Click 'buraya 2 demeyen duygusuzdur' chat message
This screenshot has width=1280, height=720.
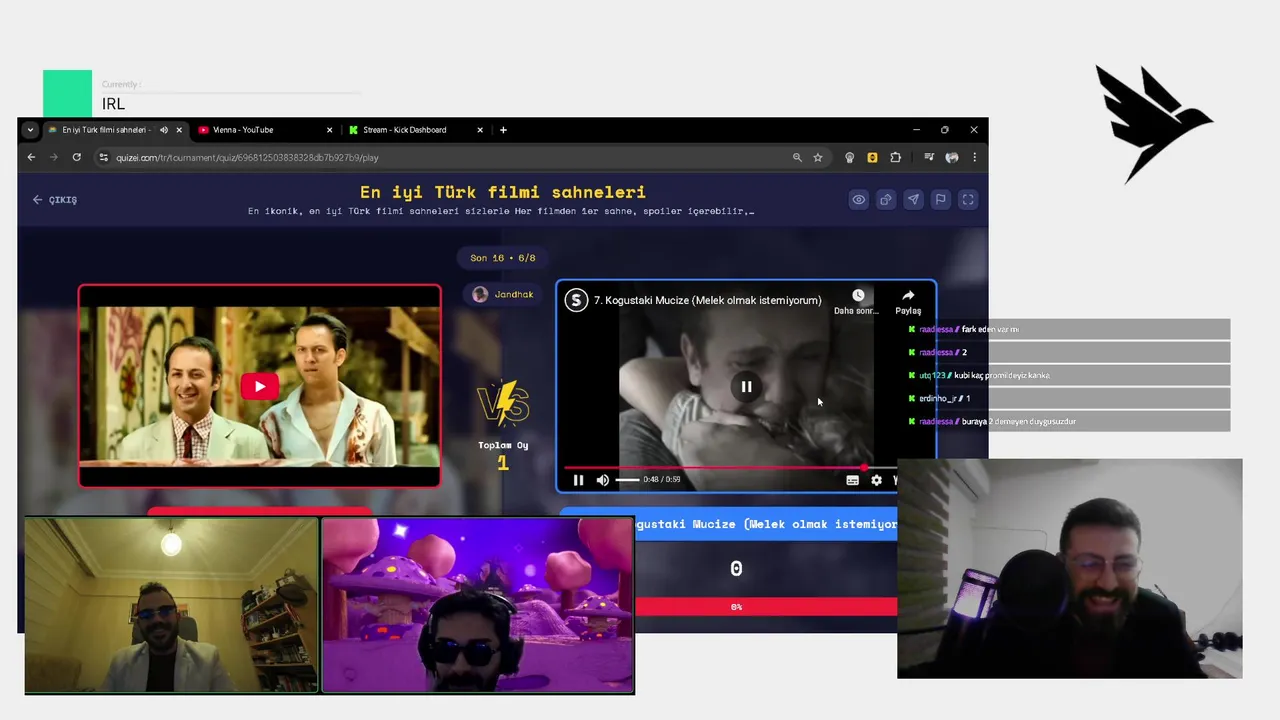pyautogui.click(x=1019, y=421)
